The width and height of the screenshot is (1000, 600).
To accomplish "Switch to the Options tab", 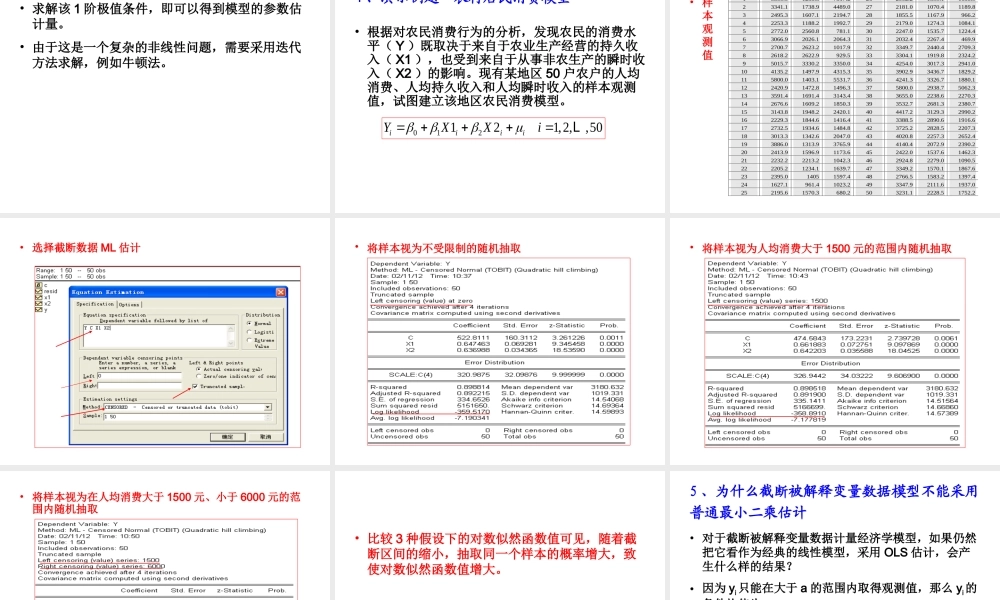I will pos(129,304).
